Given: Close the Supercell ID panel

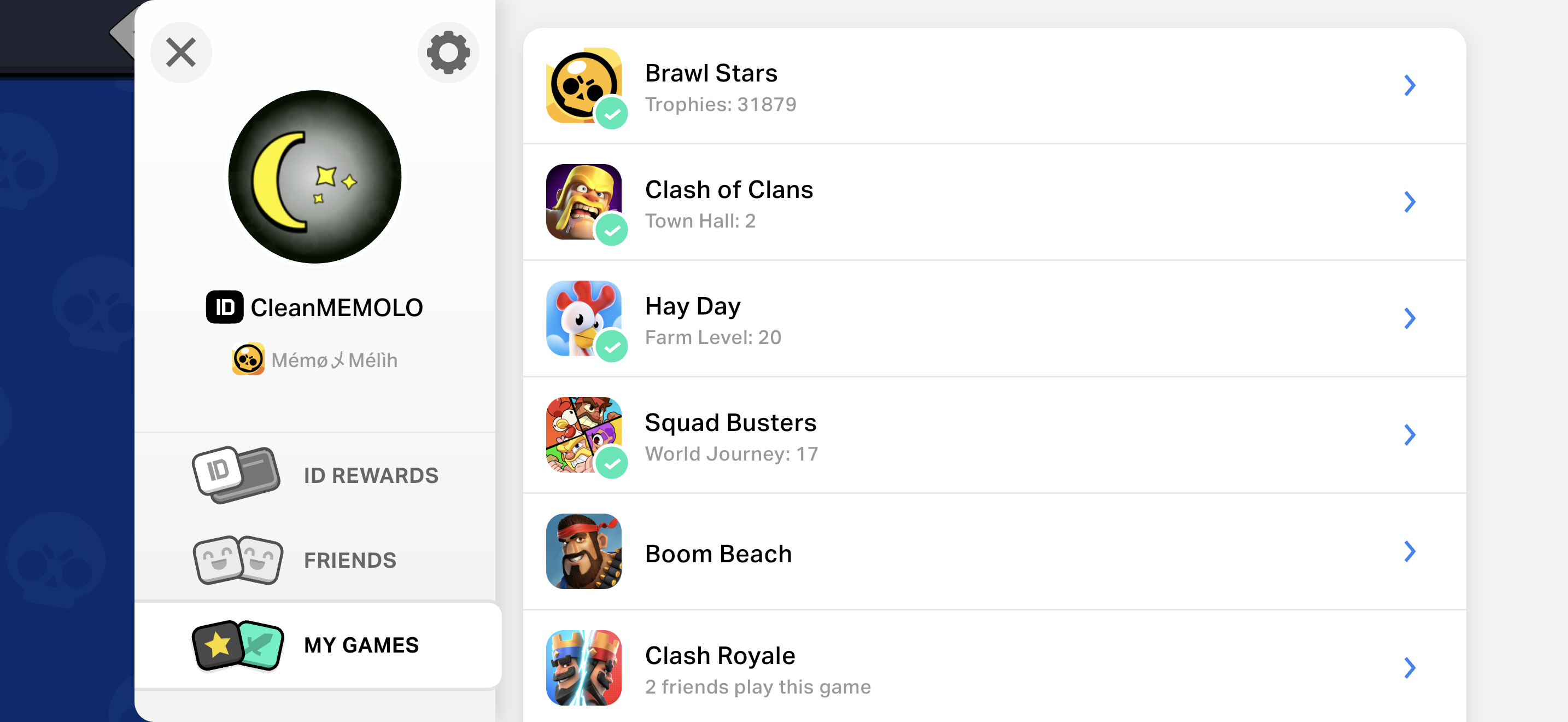Looking at the screenshot, I should [x=181, y=53].
